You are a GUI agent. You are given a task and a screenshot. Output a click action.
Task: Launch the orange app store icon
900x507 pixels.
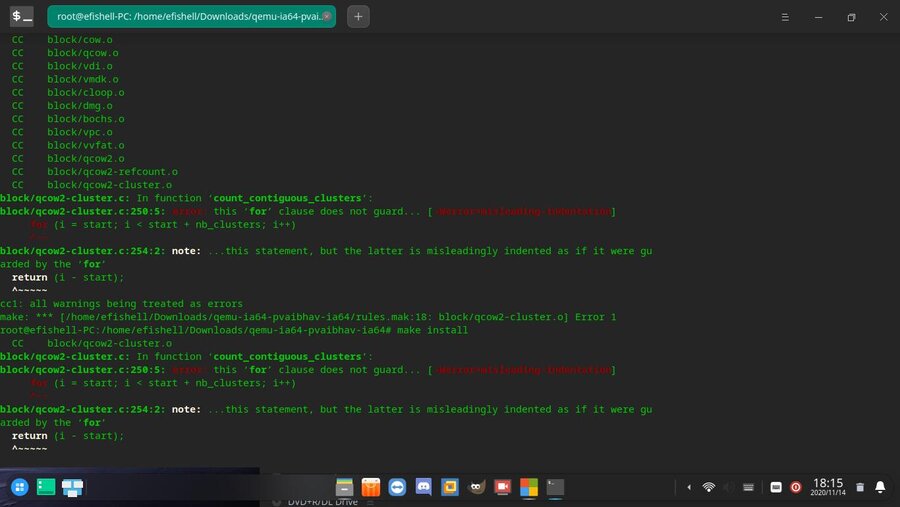point(371,487)
